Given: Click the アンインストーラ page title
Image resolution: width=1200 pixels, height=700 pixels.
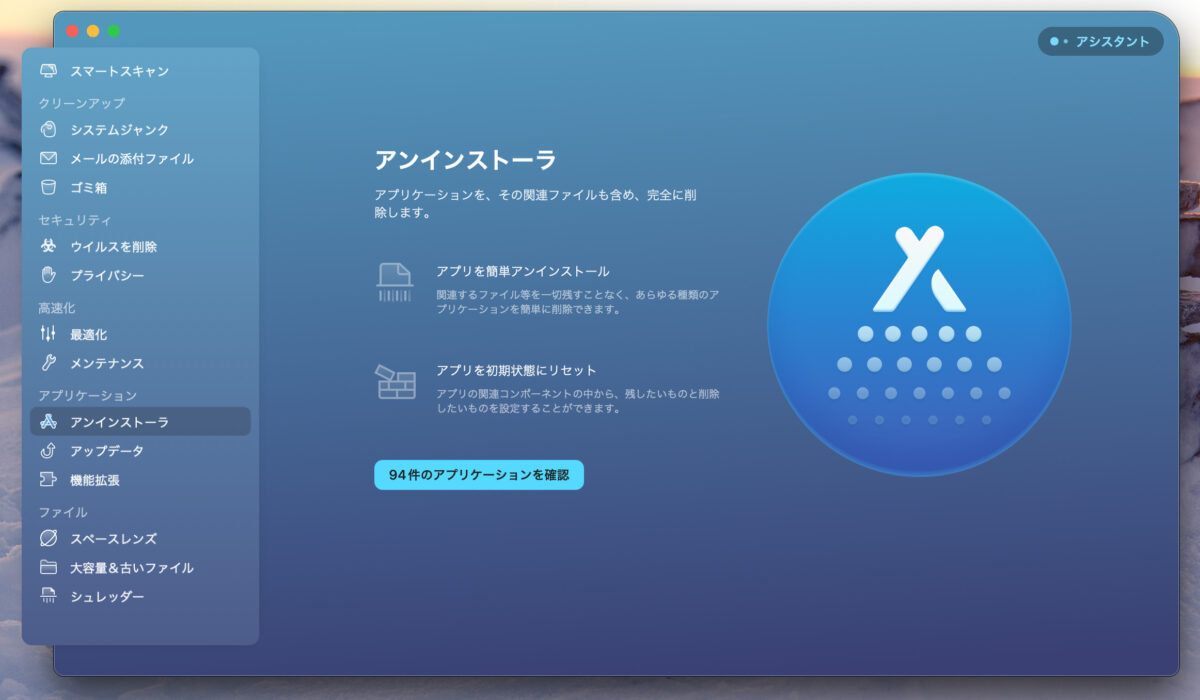Looking at the screenshot, I should click(x=465, y=160).
